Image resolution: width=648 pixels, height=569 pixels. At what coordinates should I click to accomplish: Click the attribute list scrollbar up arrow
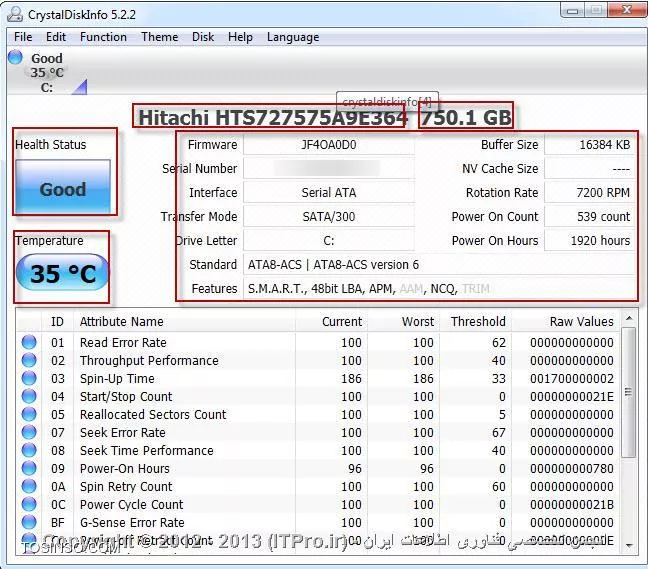[x=629, y=318]
